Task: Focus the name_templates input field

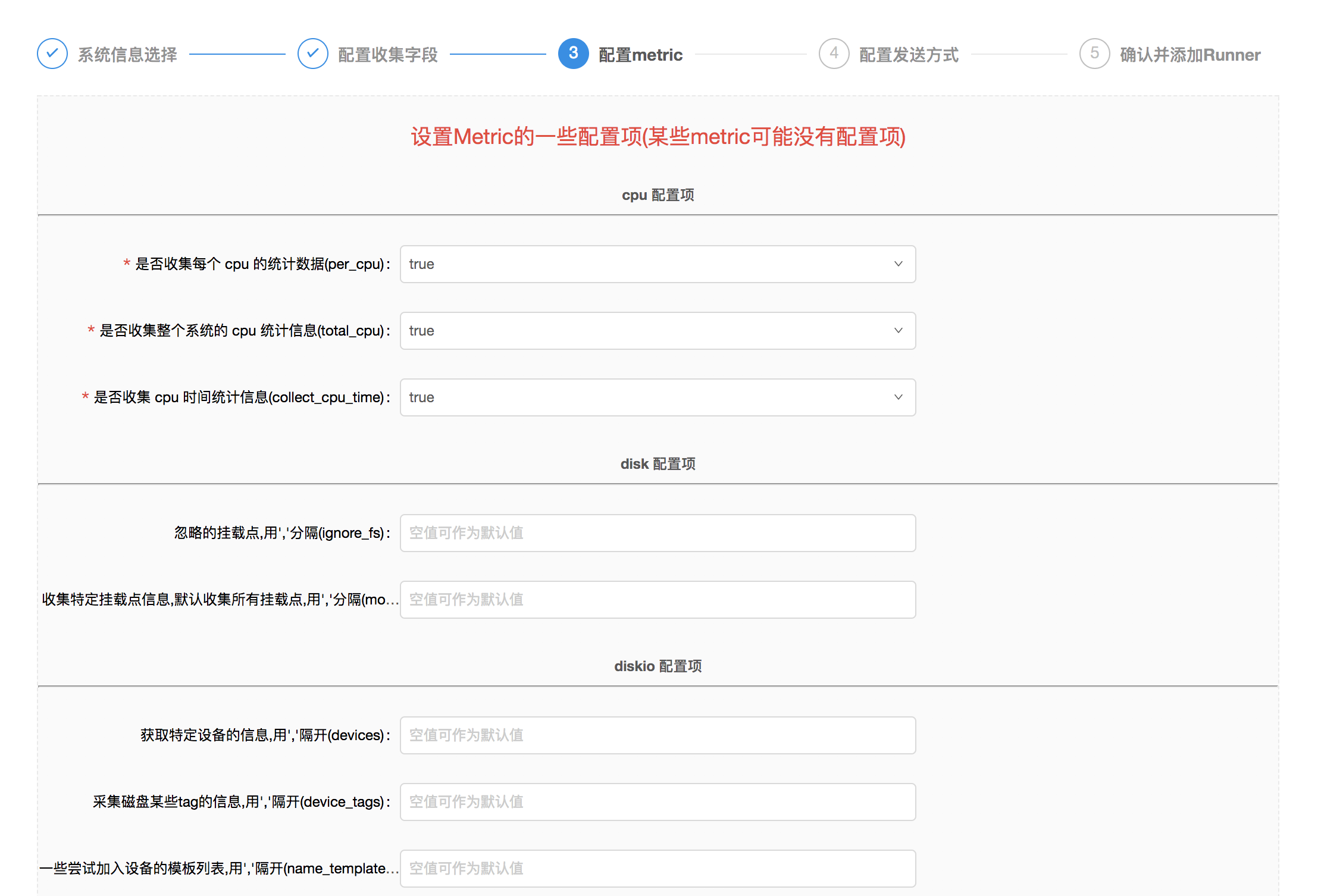Action: pyautogui.click(x=658, y=869)
